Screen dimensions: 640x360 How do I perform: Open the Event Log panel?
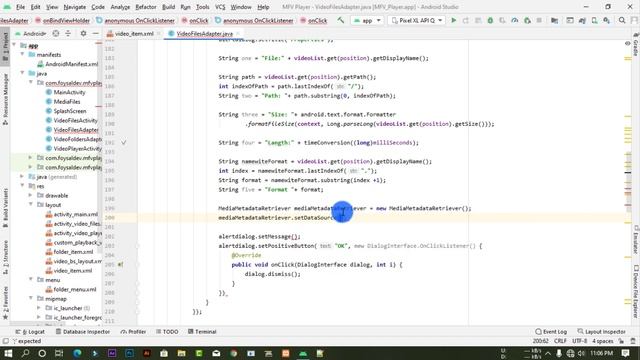(x=551, y=332)
